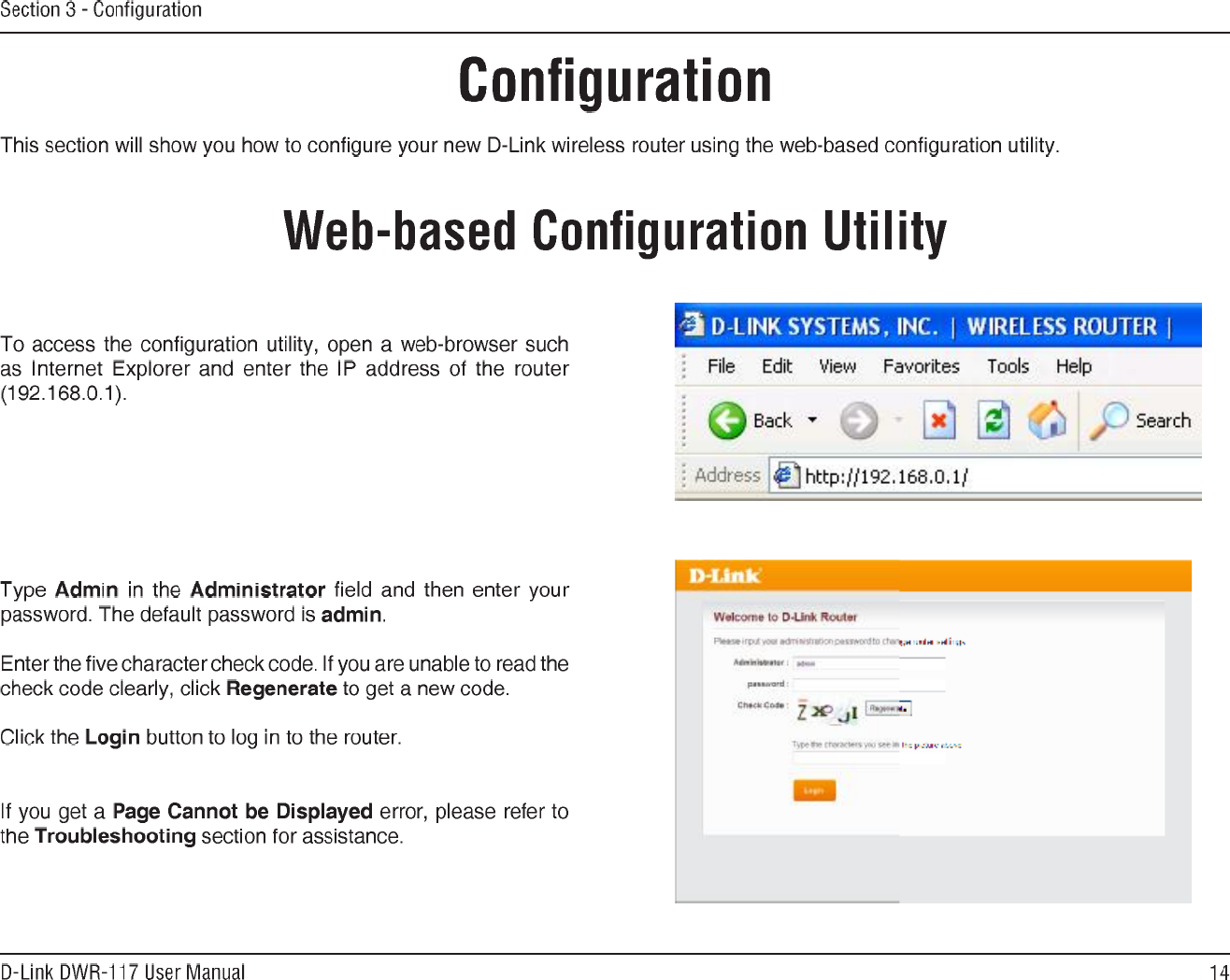Click the grey Forward arrow icon

859,420
